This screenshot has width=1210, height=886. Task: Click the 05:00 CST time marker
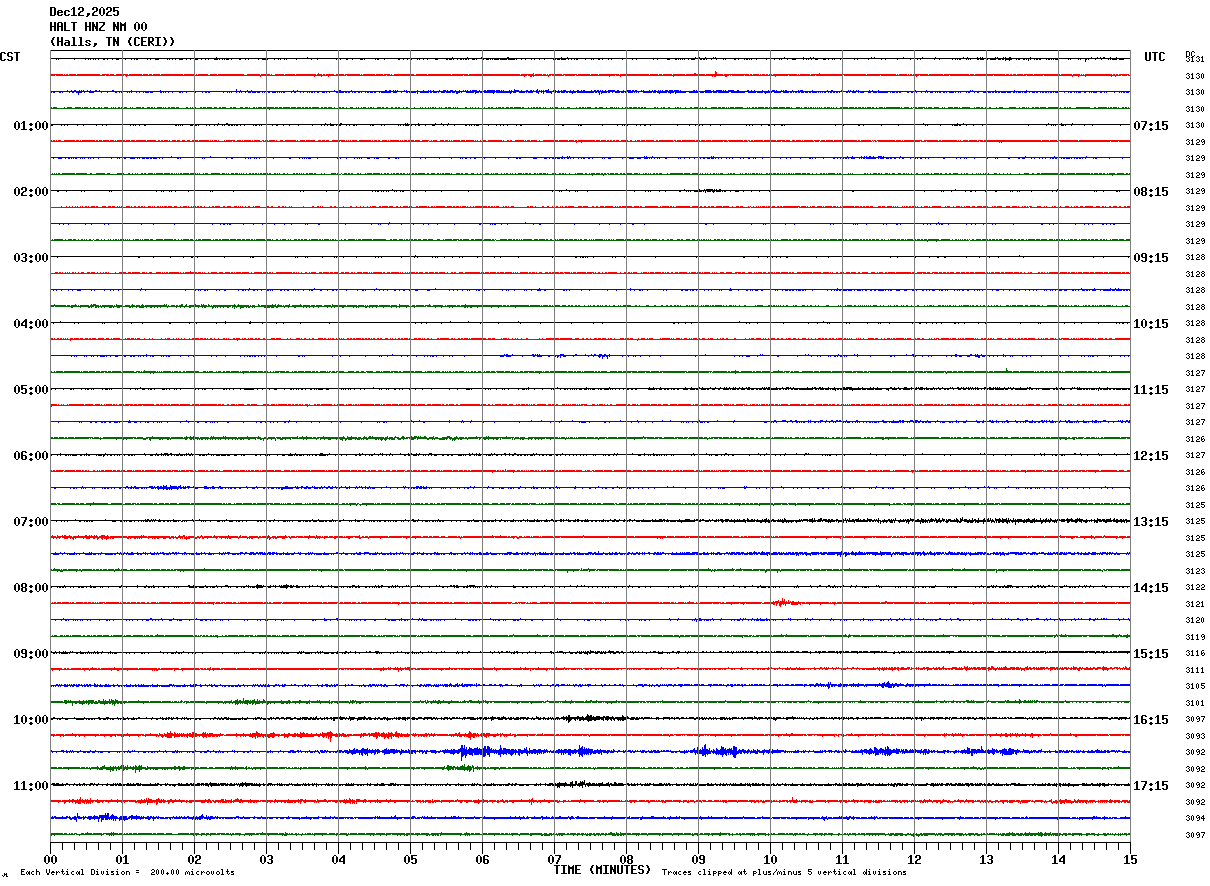[31, 390]
